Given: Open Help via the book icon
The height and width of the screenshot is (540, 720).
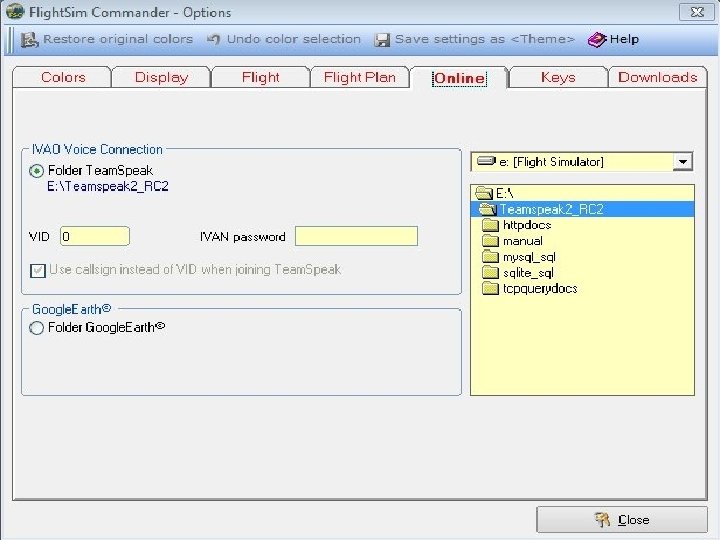Looking at the screenshot, I should coord(597,39).
